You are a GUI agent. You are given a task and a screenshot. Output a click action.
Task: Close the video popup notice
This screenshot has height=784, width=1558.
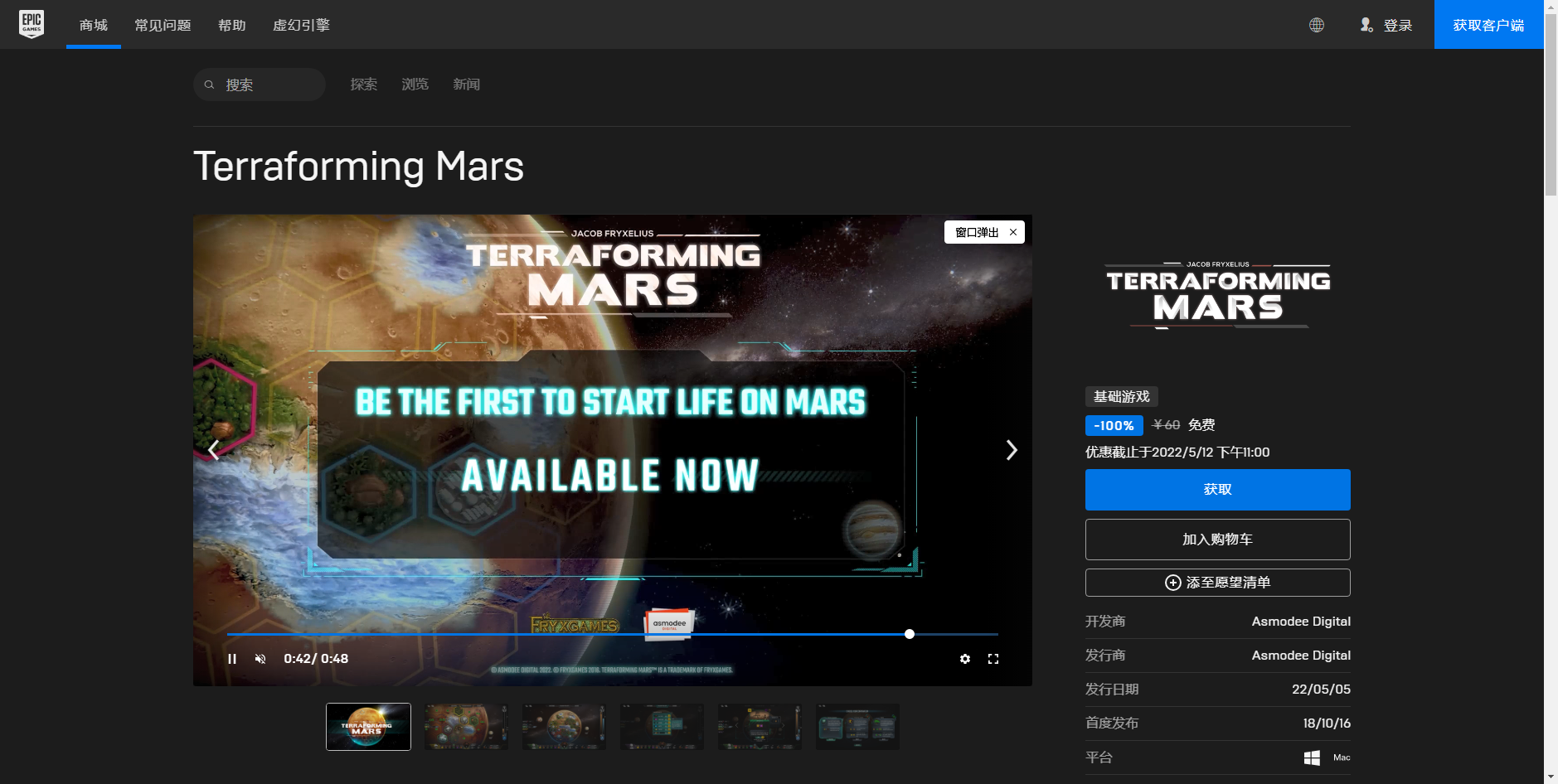point(1012,232)
